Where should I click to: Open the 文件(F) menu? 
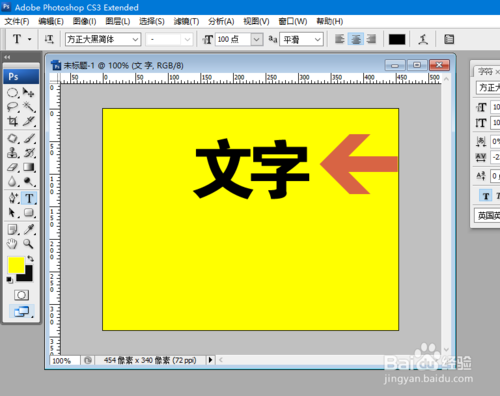click(17, 22)
